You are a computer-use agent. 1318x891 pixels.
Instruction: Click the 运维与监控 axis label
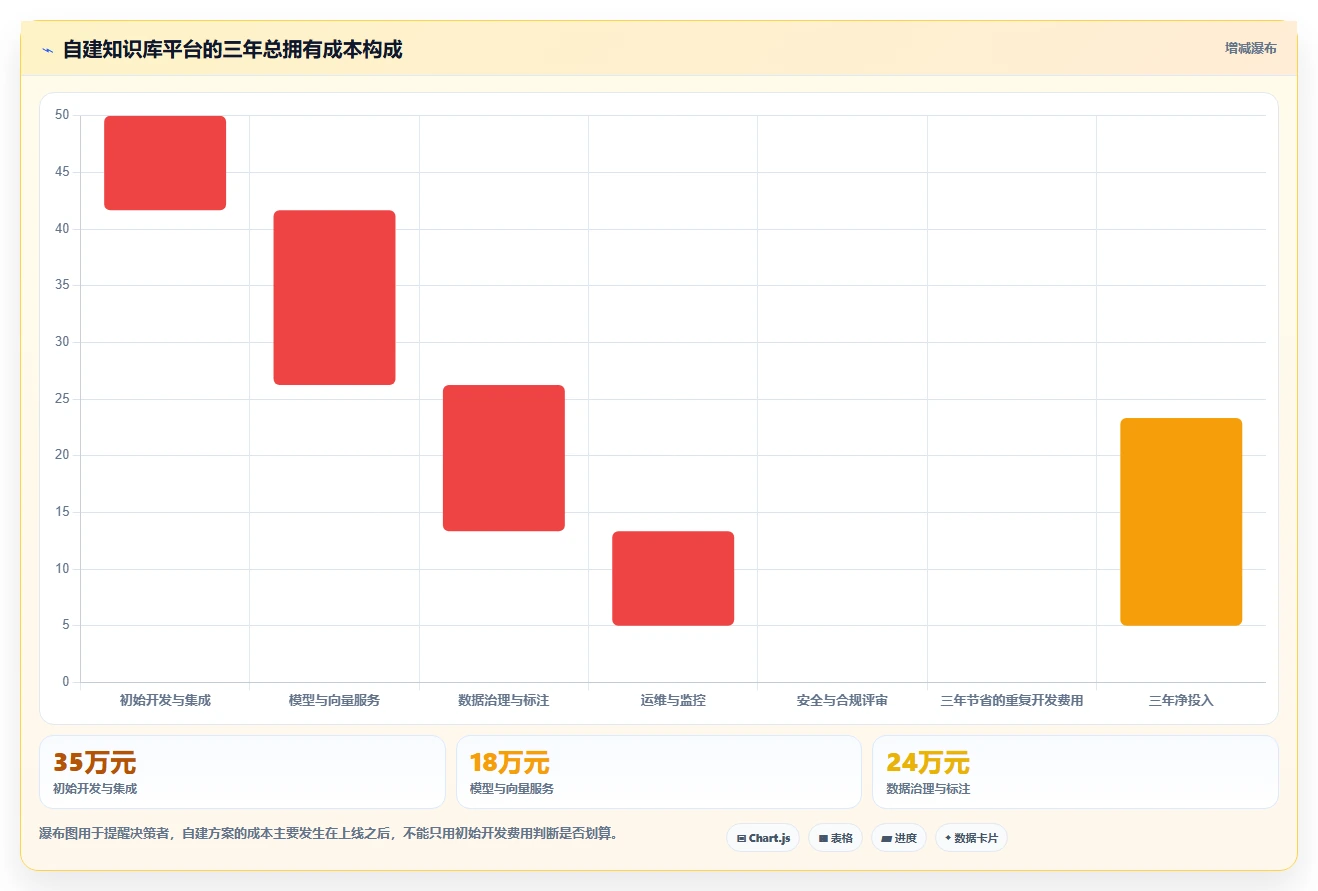[673, 700]
